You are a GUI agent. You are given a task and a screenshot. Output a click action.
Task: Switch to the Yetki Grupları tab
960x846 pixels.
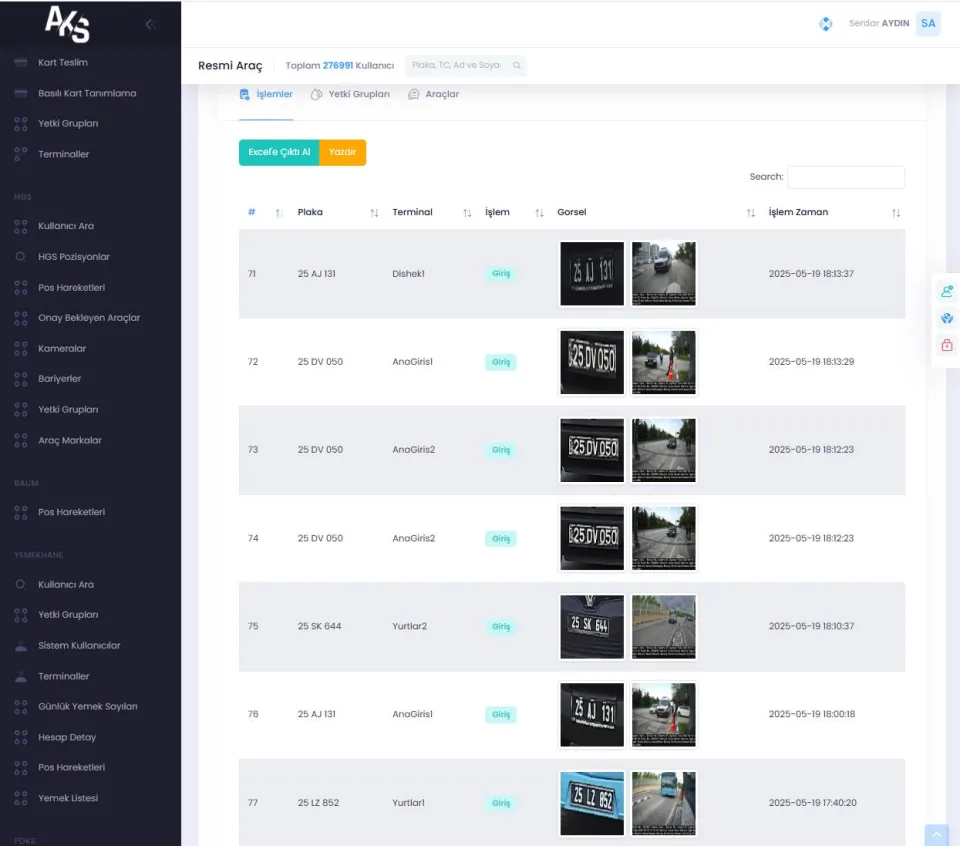click(350, 94)
